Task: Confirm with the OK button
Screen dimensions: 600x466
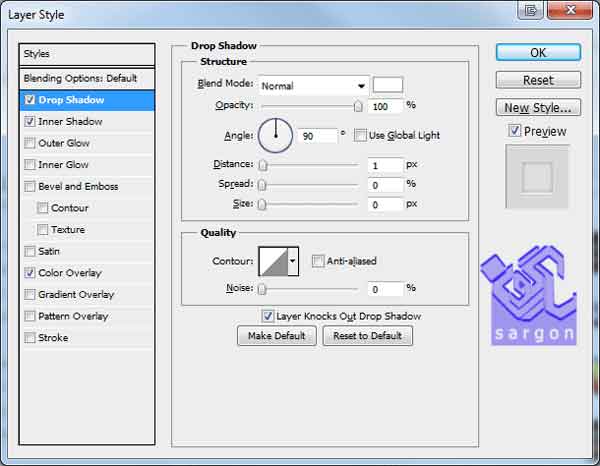Action: 538,52
